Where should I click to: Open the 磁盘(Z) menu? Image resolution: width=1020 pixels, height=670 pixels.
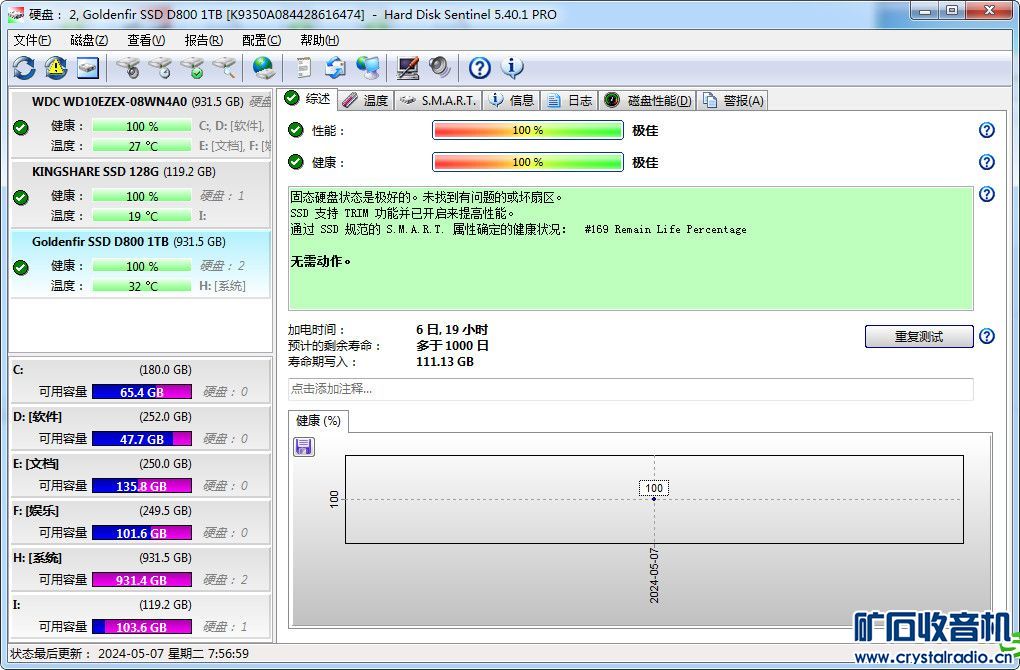(89, 40)
